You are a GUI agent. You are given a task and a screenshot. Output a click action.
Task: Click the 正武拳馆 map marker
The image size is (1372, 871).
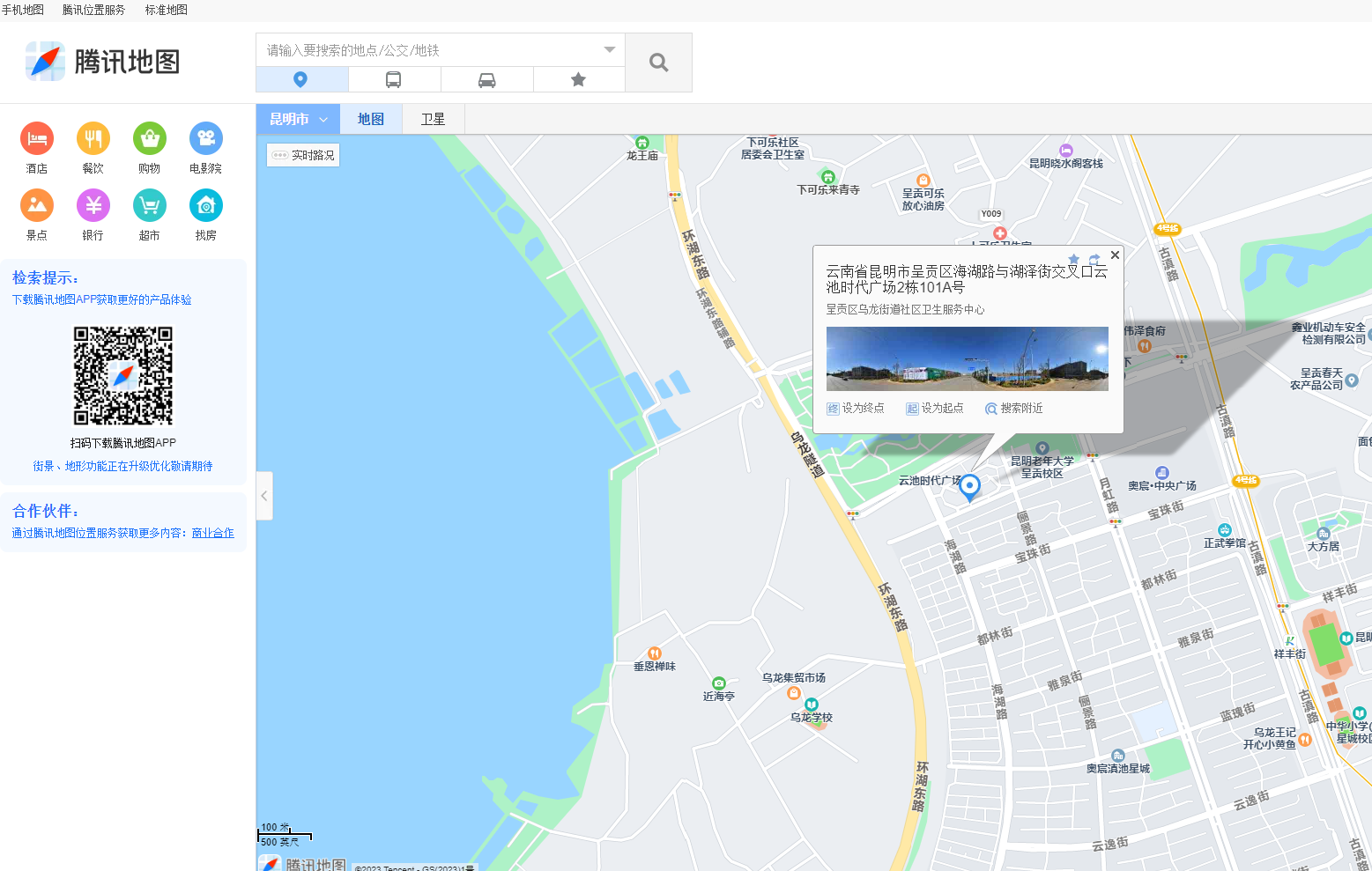tap(1225, 530)
